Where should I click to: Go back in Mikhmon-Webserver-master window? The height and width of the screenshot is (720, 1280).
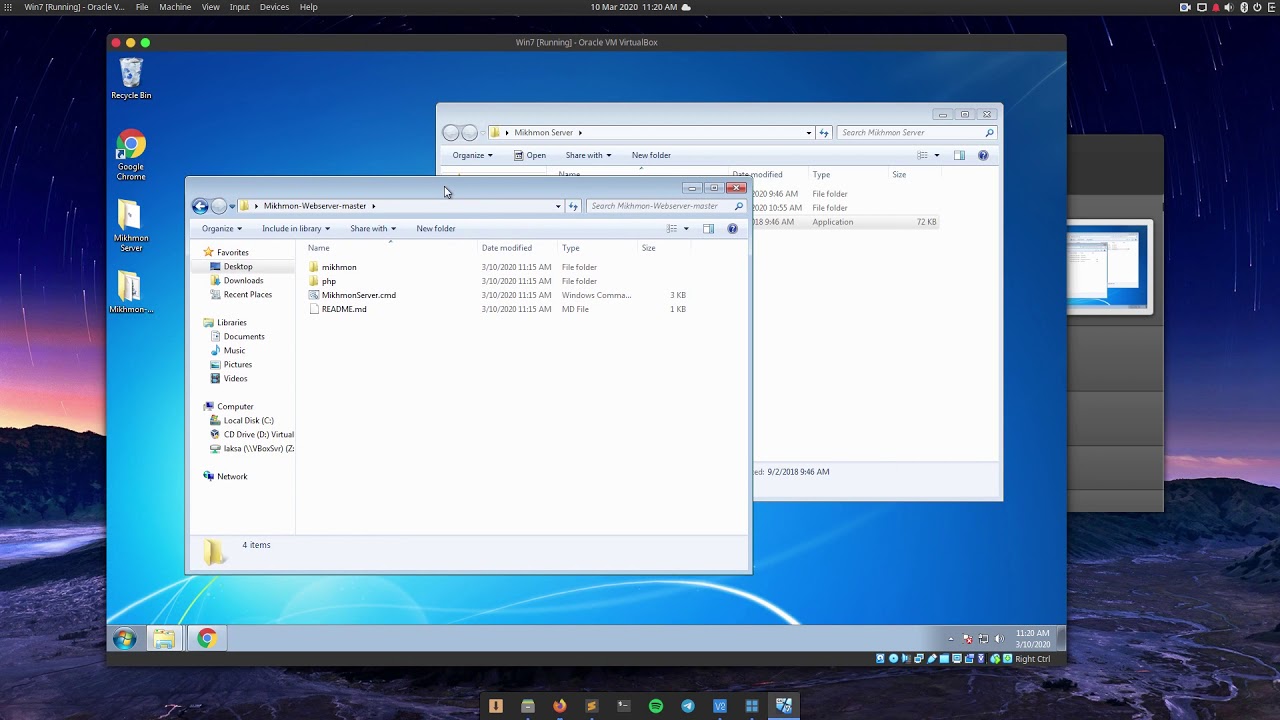200,206
